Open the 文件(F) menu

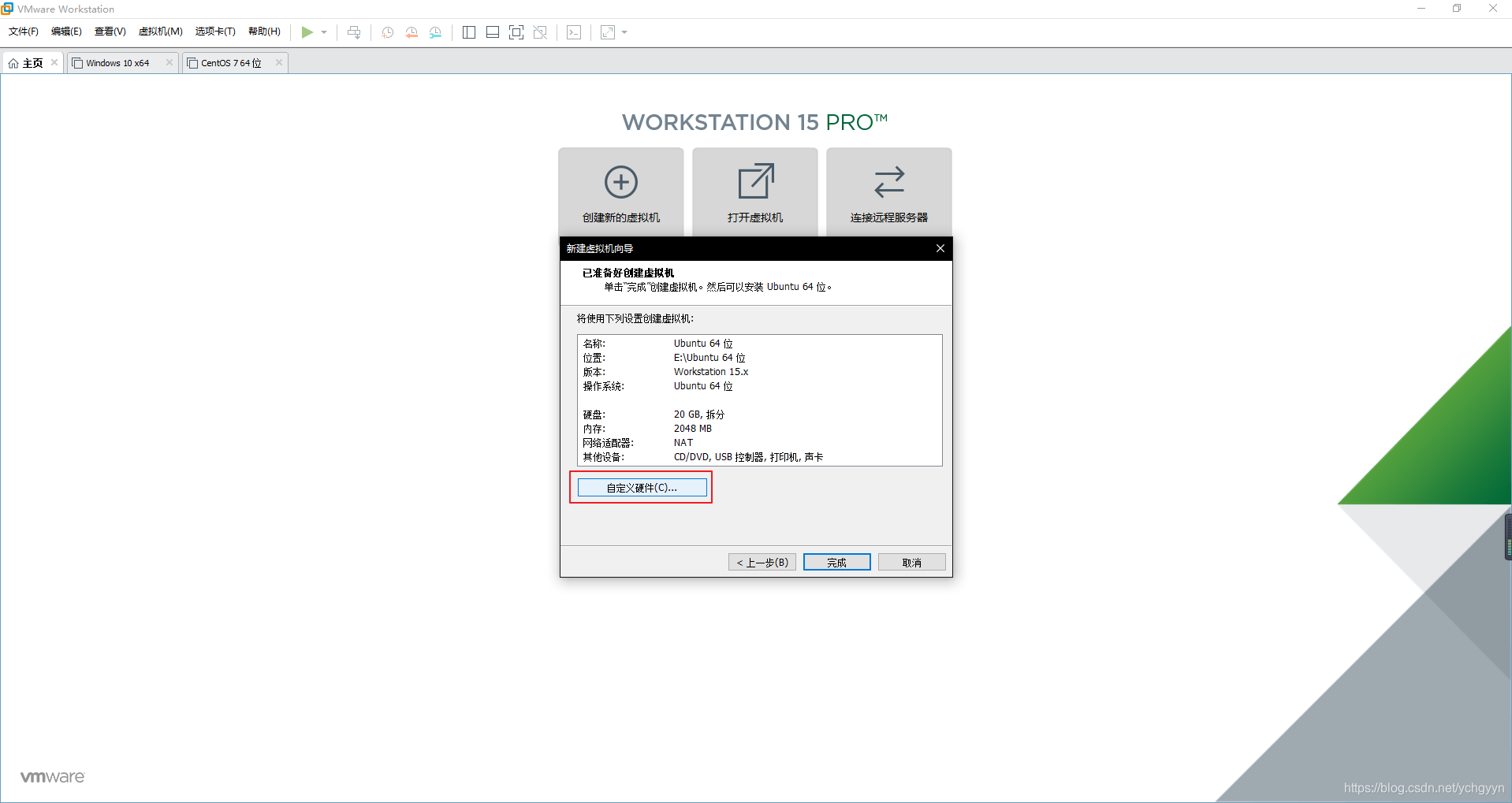(x=24, y=32)
